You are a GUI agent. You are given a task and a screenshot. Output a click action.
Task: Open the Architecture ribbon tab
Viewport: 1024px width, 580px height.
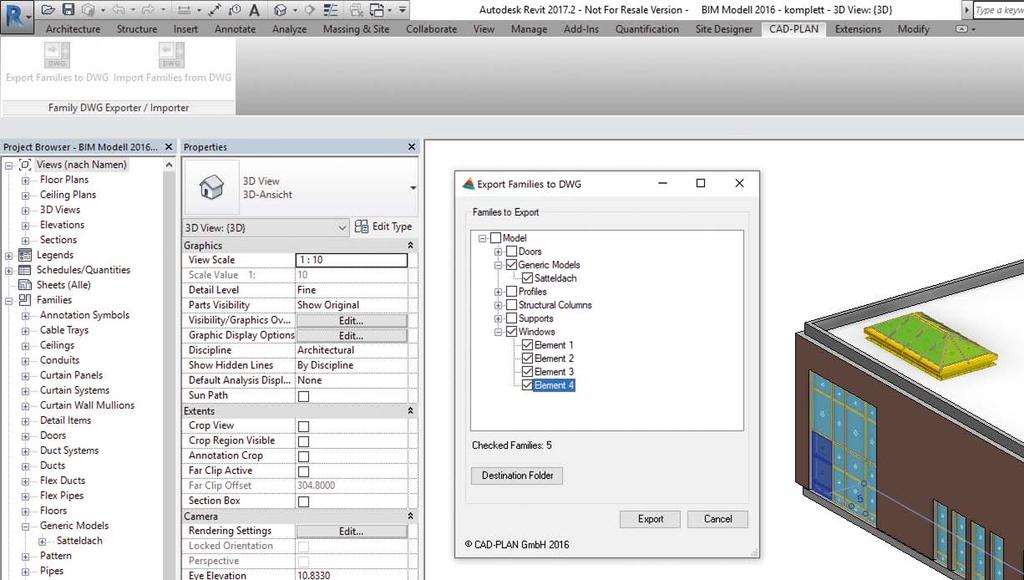pos(72,29)
